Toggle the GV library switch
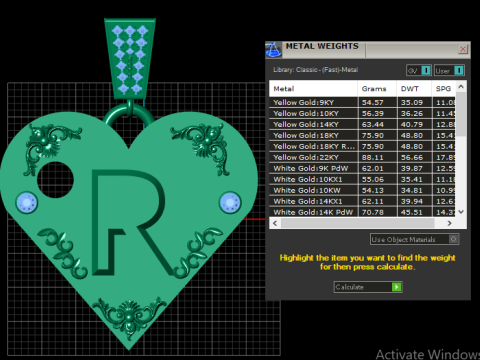 (419, 70)
